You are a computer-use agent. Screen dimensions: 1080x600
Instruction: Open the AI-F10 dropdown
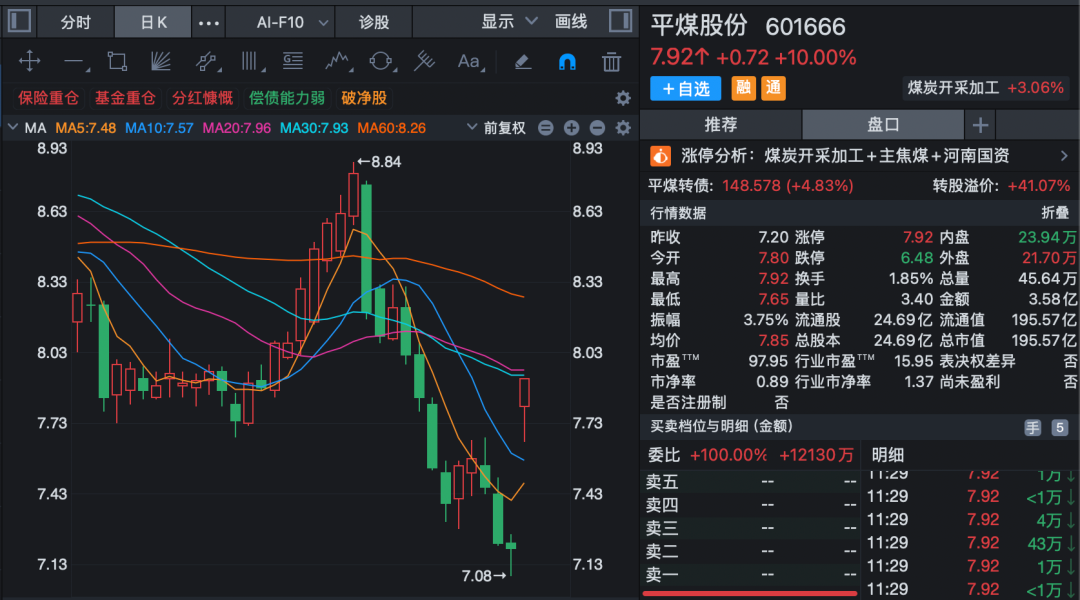pos(291,22)
